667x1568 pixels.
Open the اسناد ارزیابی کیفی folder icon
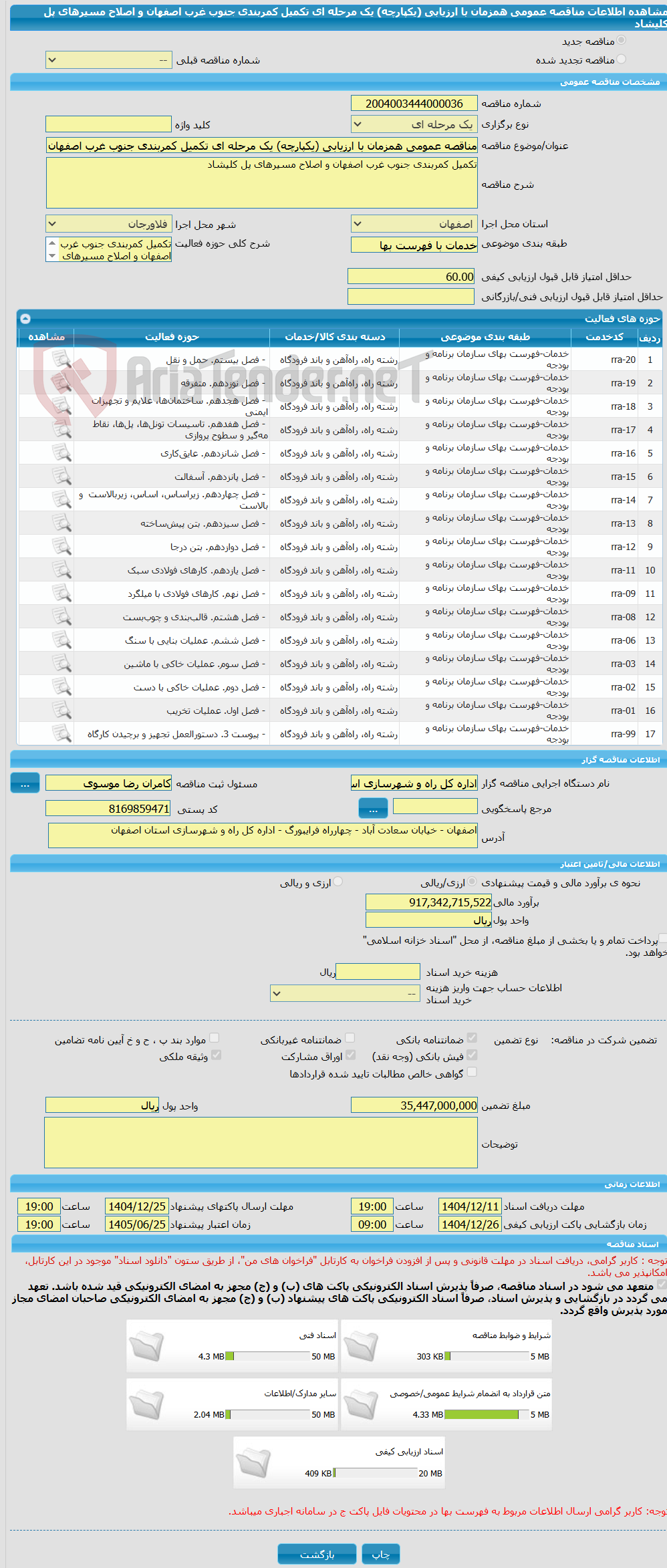point(253,1462)
